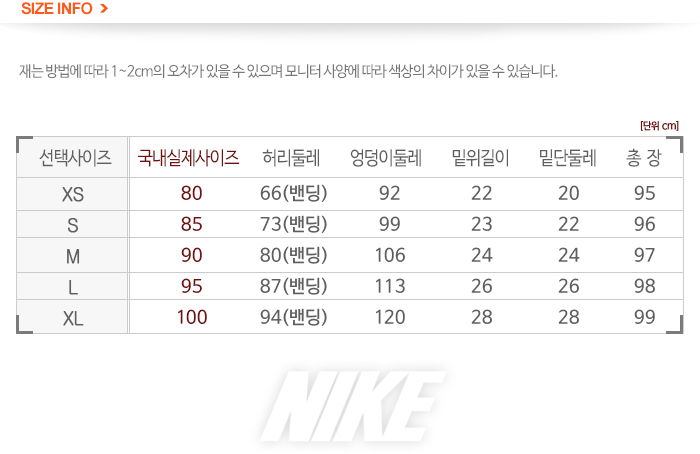
Task: Select the M size row label
Action: (x=73, y=256)
